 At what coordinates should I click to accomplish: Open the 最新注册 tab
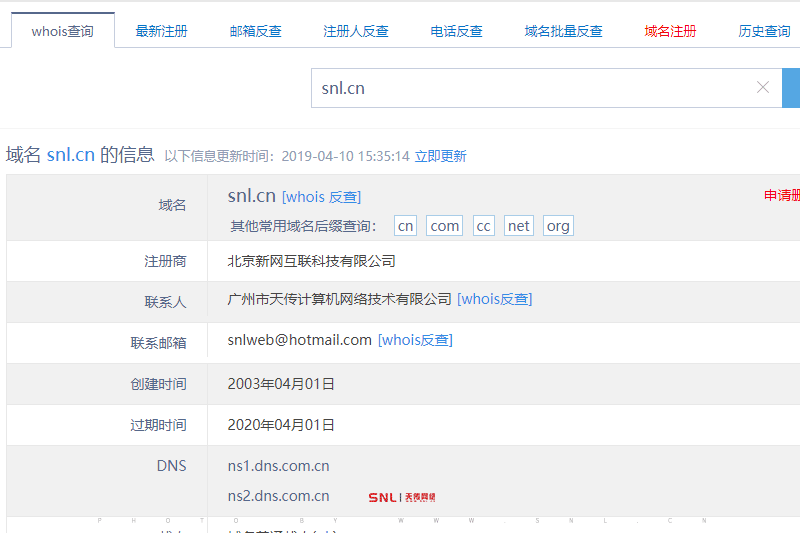(x=161, y=31)
